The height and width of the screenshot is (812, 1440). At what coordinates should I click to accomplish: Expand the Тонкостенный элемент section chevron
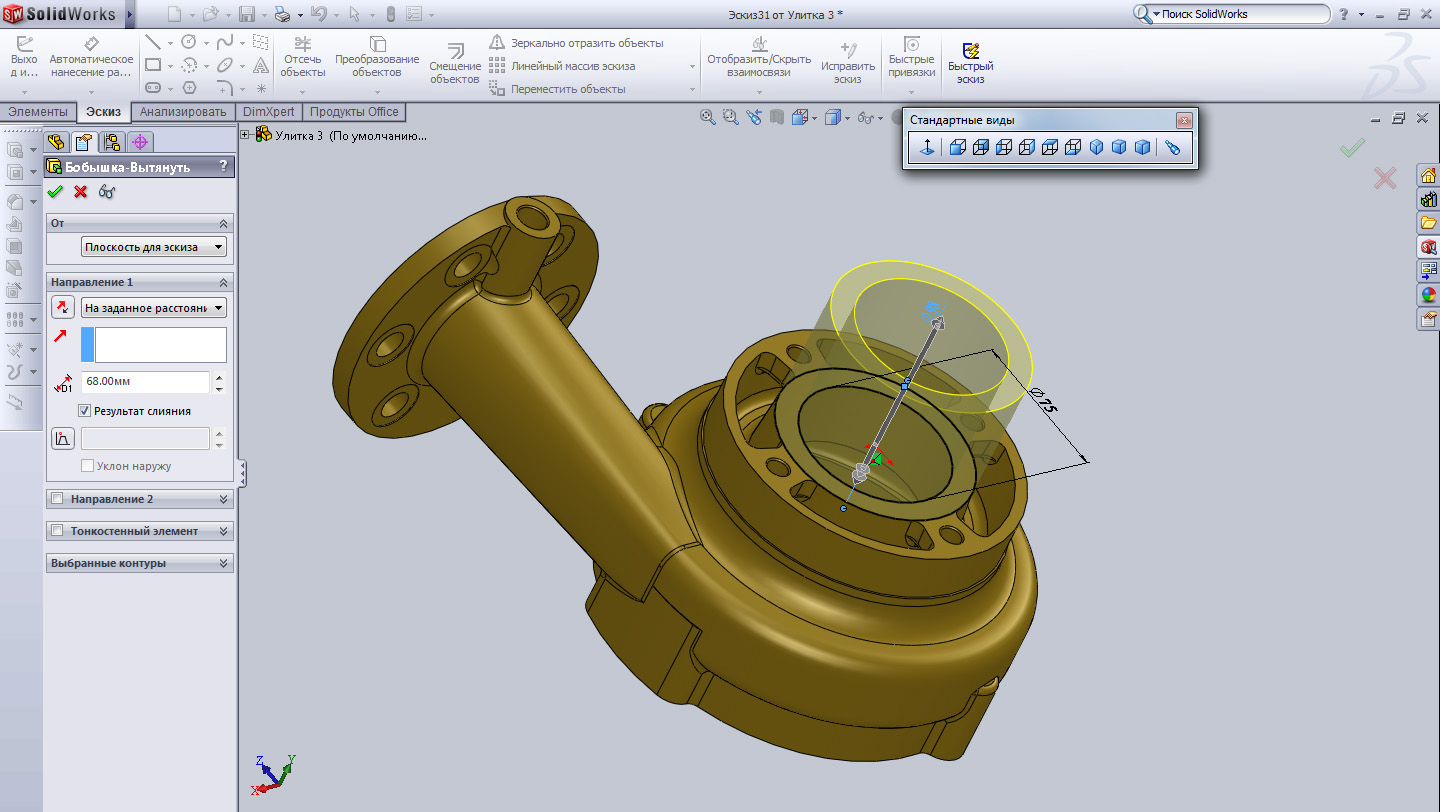coord(224,531)
